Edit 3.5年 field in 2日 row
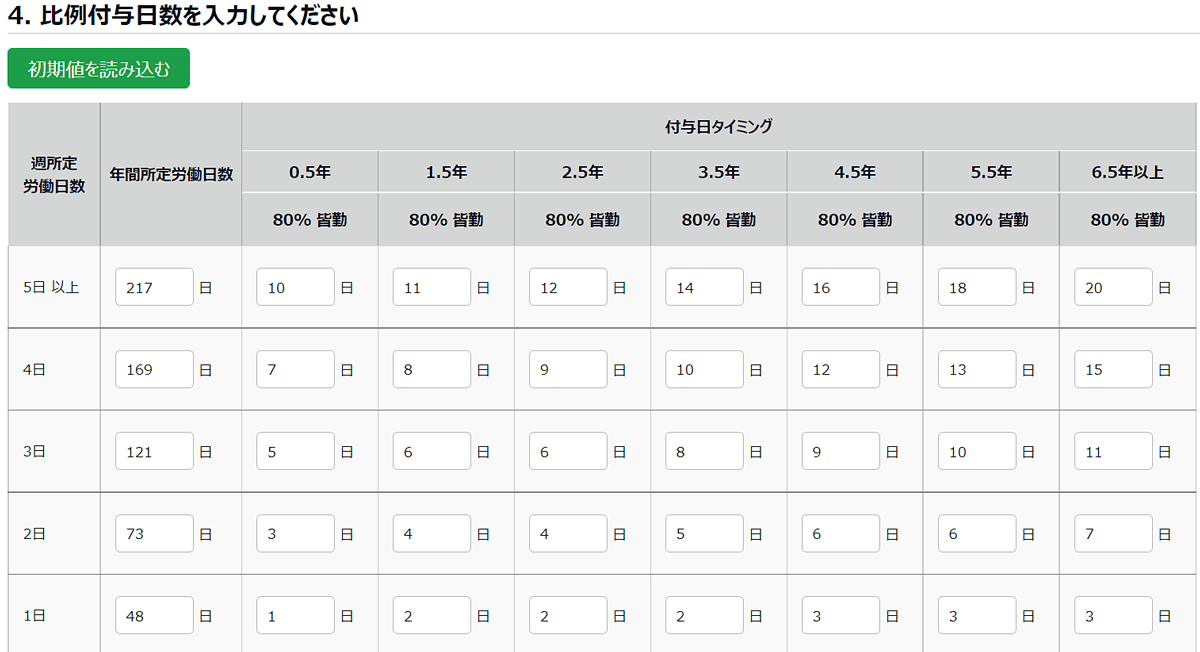The width and height of the screenshot is (1200, 652). click(704, 533)
